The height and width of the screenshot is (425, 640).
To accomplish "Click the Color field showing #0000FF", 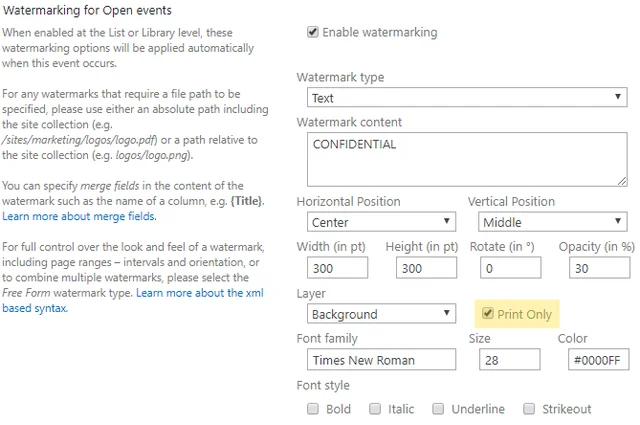I will (598, 360).
